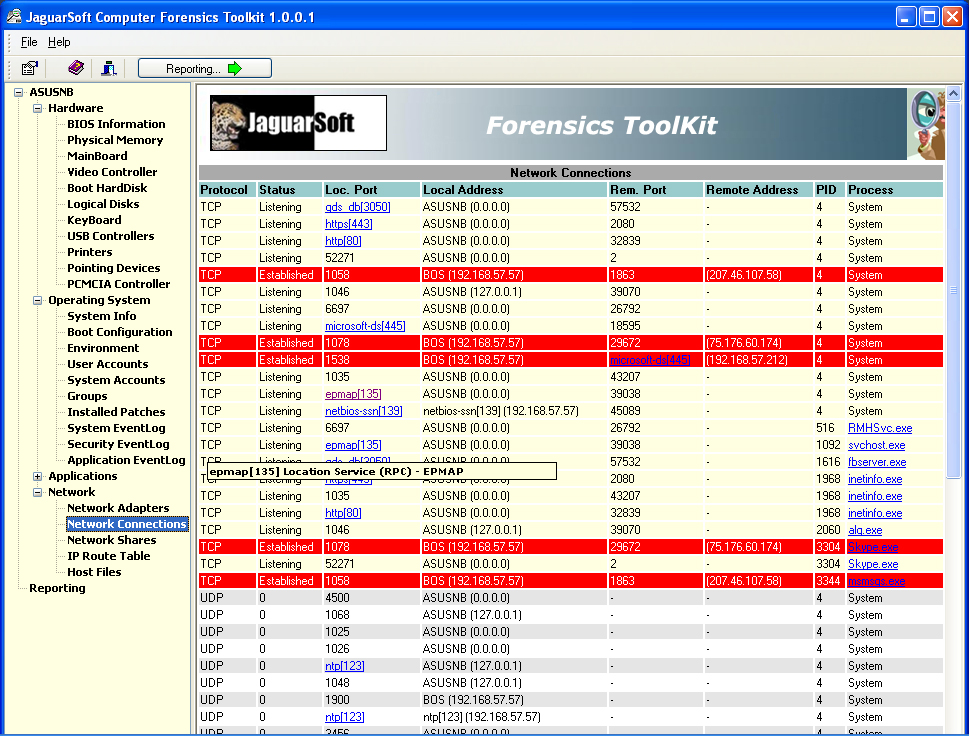Expand the Applications tree branch
The height and width of the screenshot is (736, 969).
click(x=37, y=476)
